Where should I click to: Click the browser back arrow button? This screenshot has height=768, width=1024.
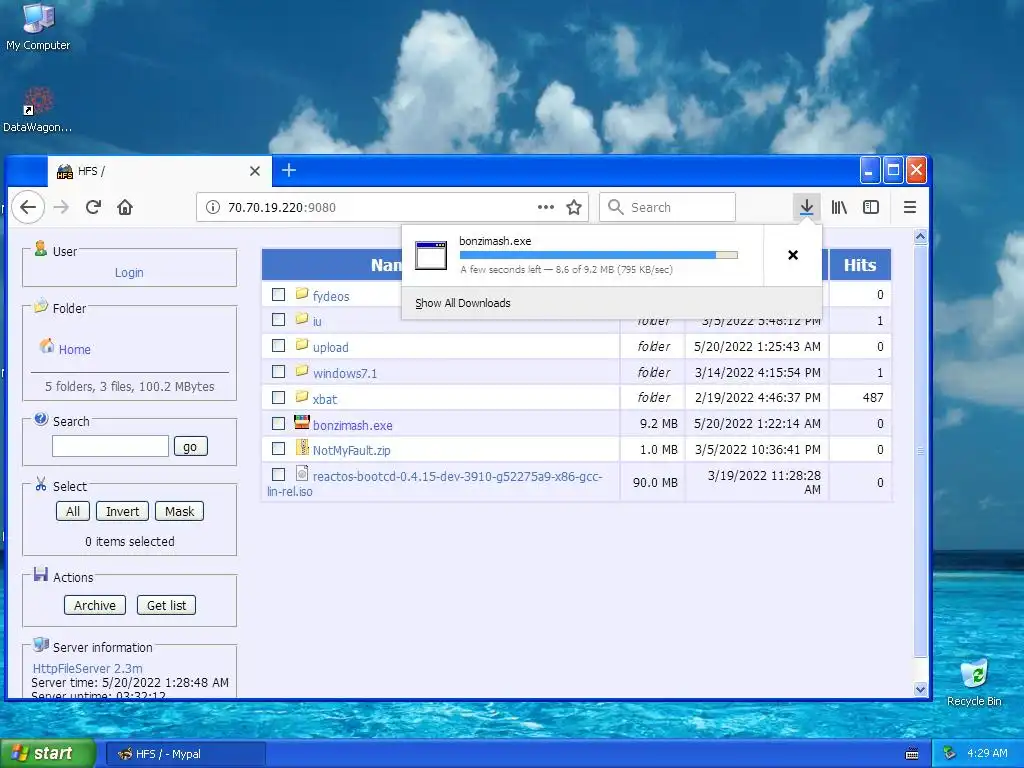tap(27, 208)
